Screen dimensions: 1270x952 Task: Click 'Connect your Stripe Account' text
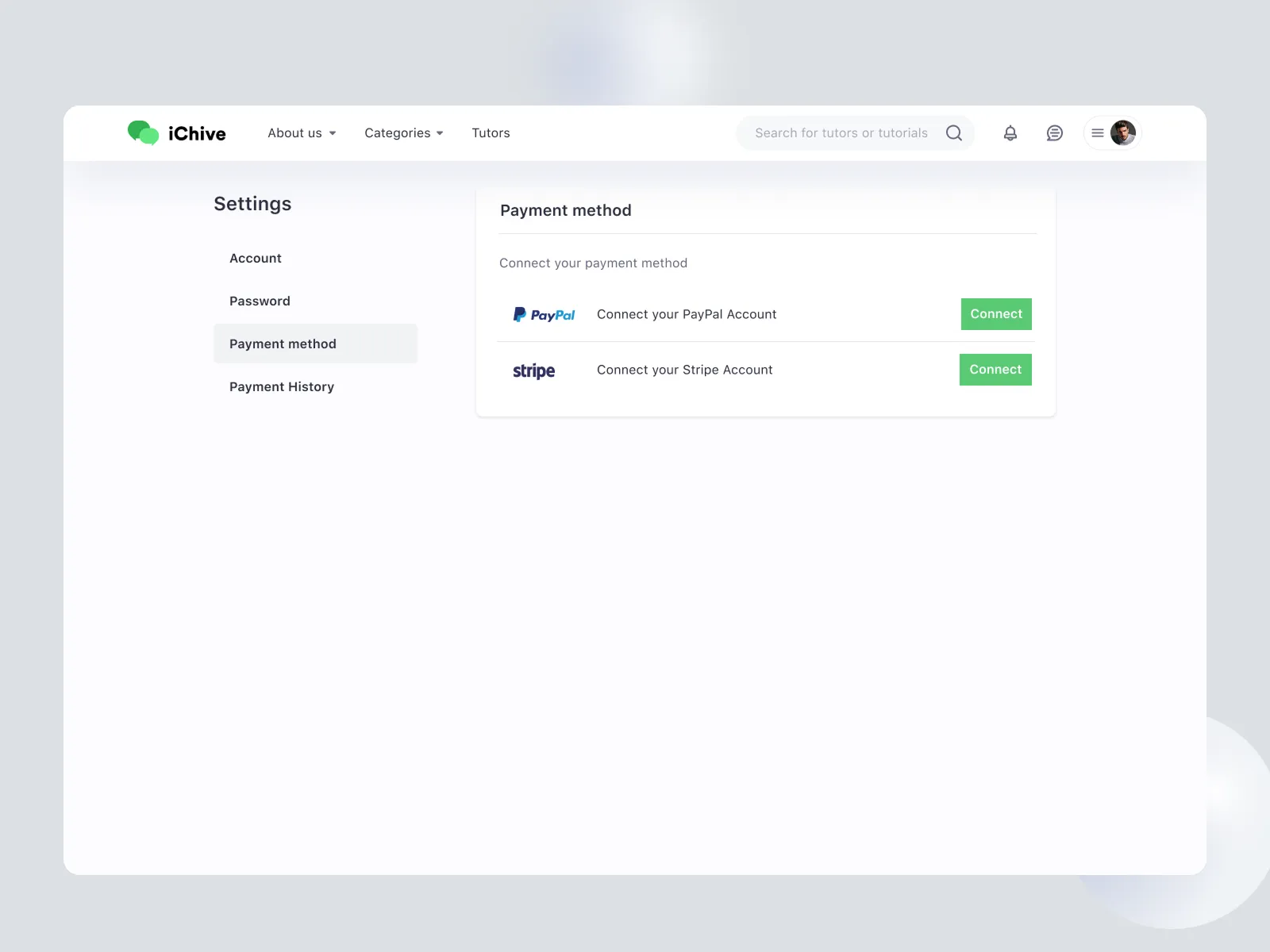pos(685,370)
